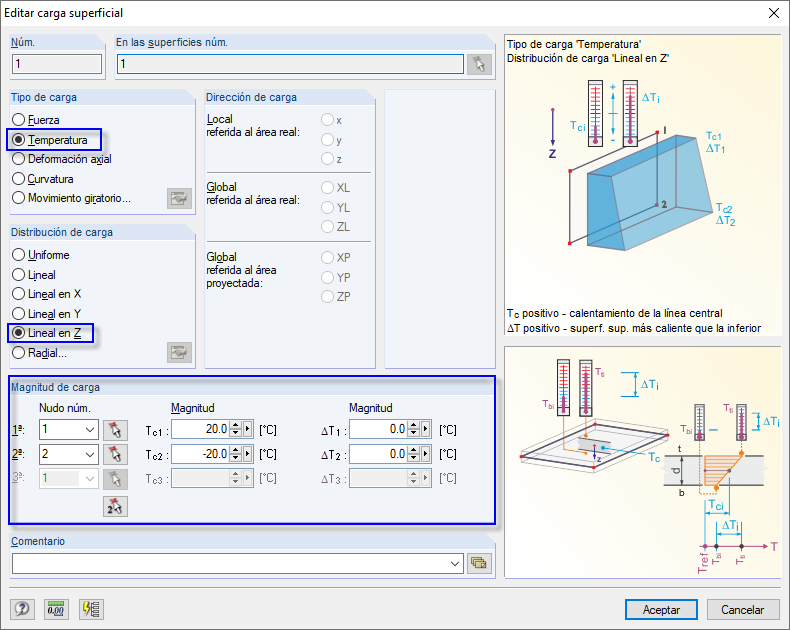Choose the Radial load distribution
Image resolution: width=790 pixels, height=630 pixels.
[x=39, y=353]
